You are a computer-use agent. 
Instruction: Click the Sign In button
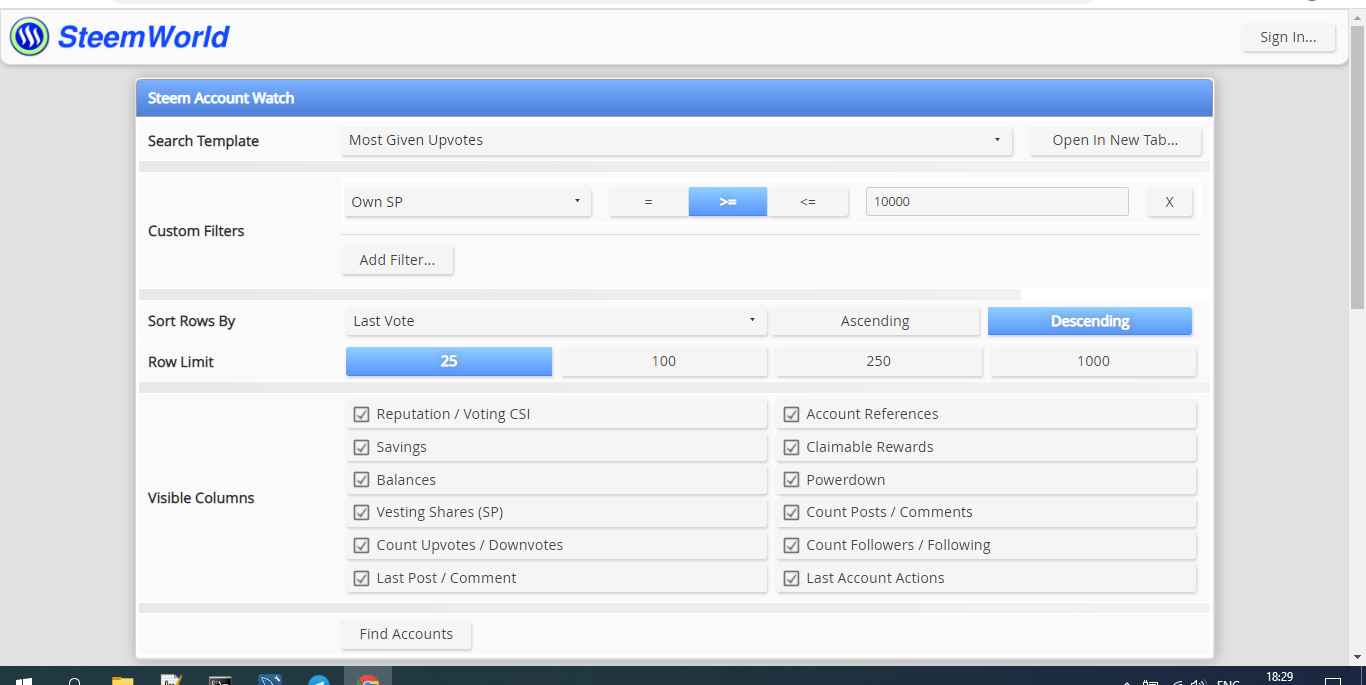click(x=1288, y=37)
